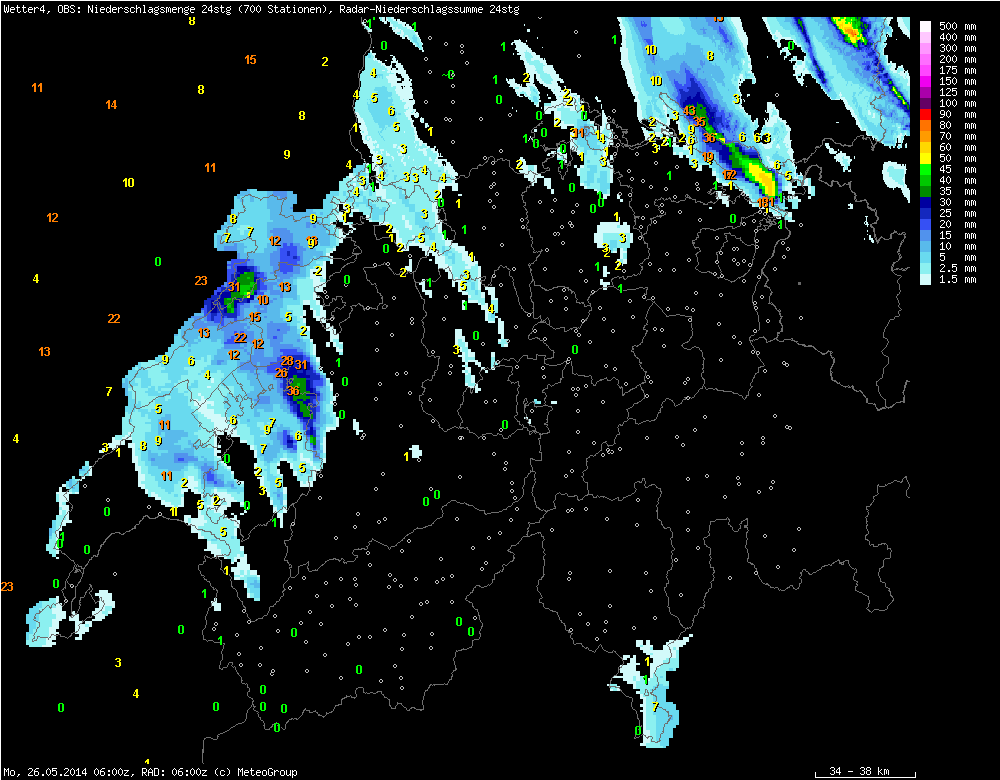Pick the dark blue 30 mm legend swatch
The image size is (1000, 780).
[x=926, y=202]
